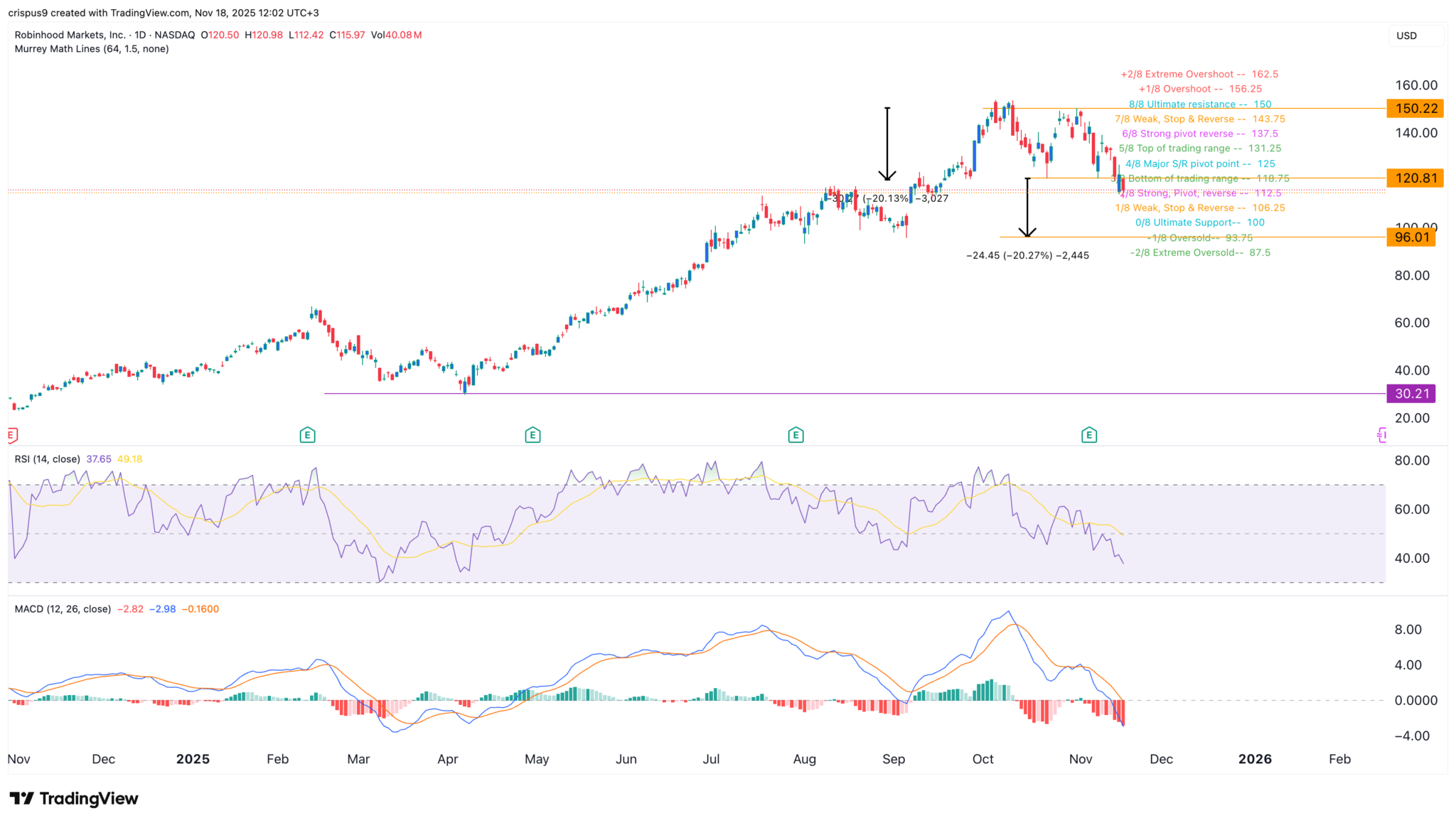Click the earnings marker near May
The height and width of the screenshot is (823, 1456).
[532, 435]
